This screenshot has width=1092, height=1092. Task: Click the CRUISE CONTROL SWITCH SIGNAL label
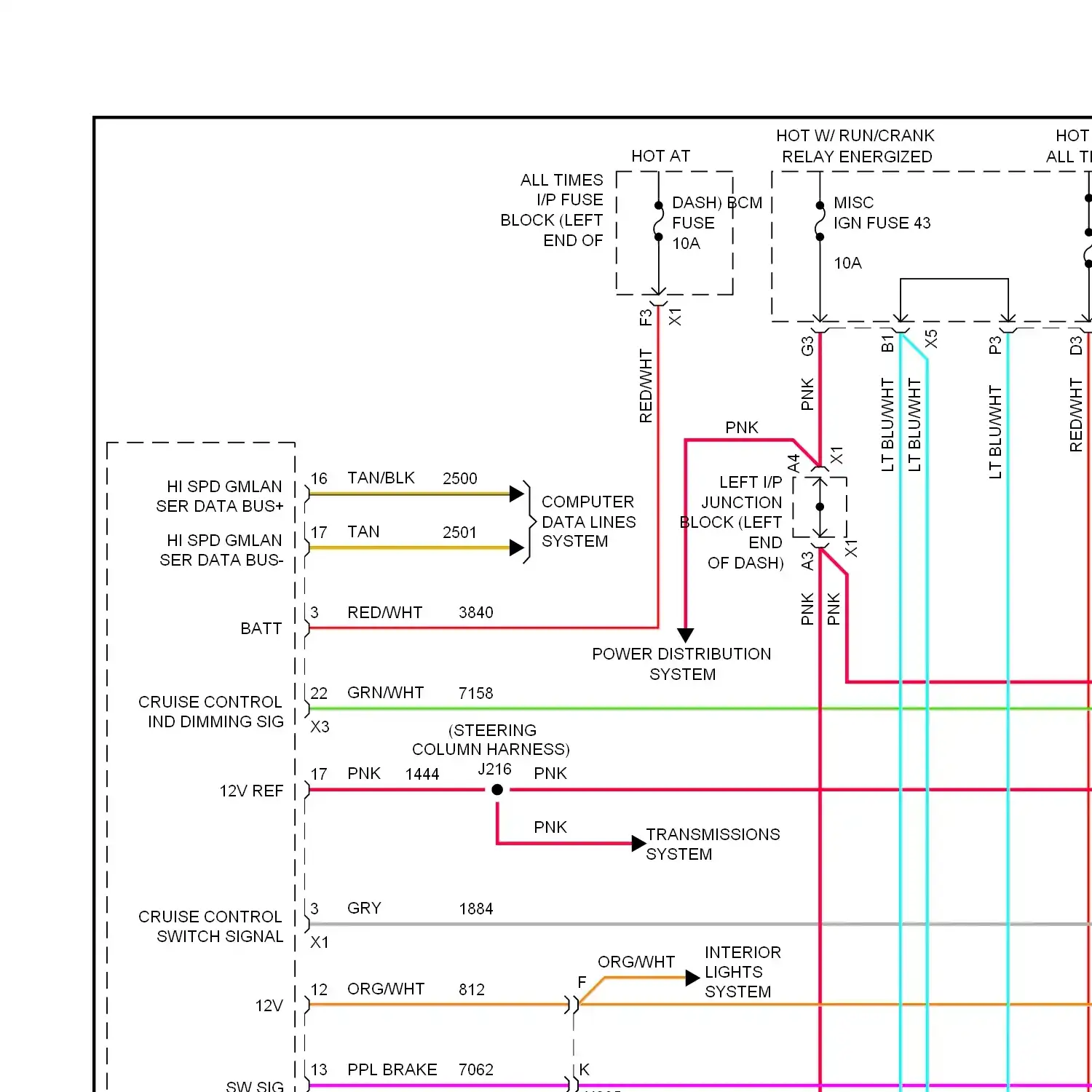pyautogui.click(x=210, y=926)
